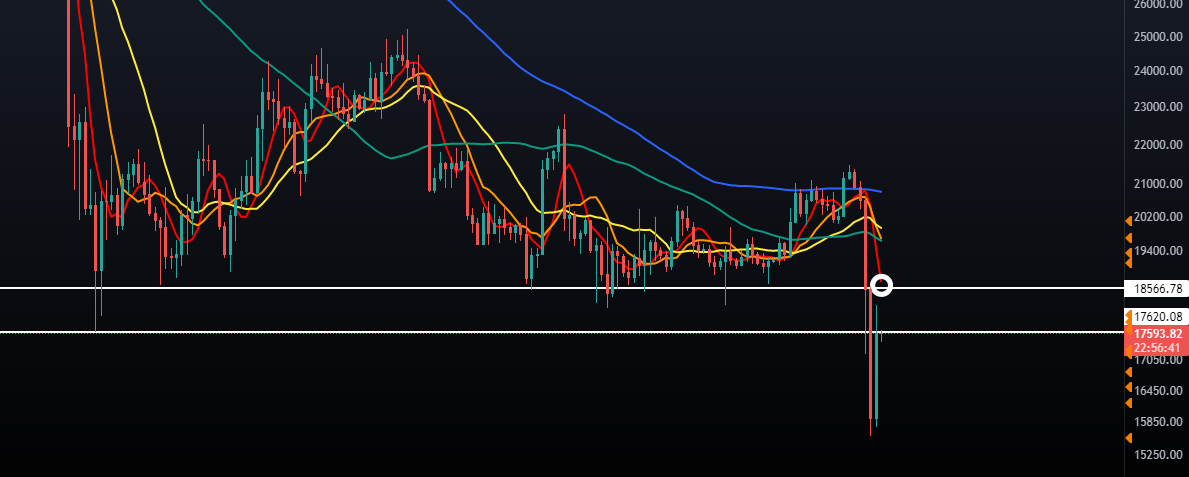Click the 15850.00 price scale label
The width and height of the screenshot is (1189, 477).
pyautogui.click(x=1158, y=422)
